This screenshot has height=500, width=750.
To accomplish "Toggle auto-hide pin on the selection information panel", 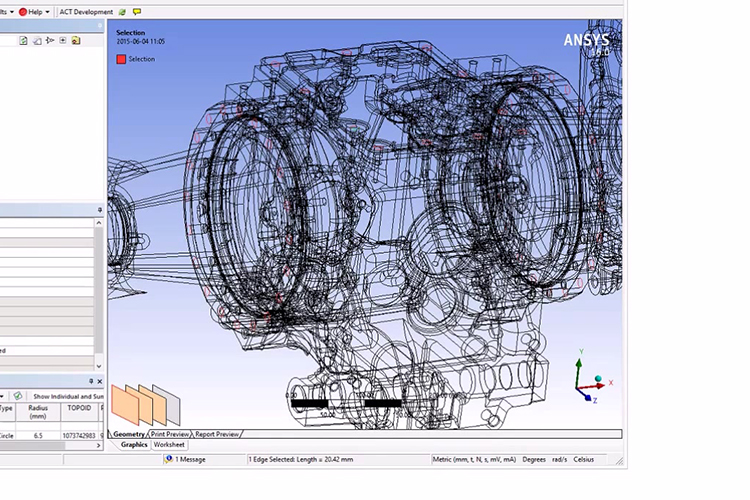I will pyautogui.click(x=91, y=381).
